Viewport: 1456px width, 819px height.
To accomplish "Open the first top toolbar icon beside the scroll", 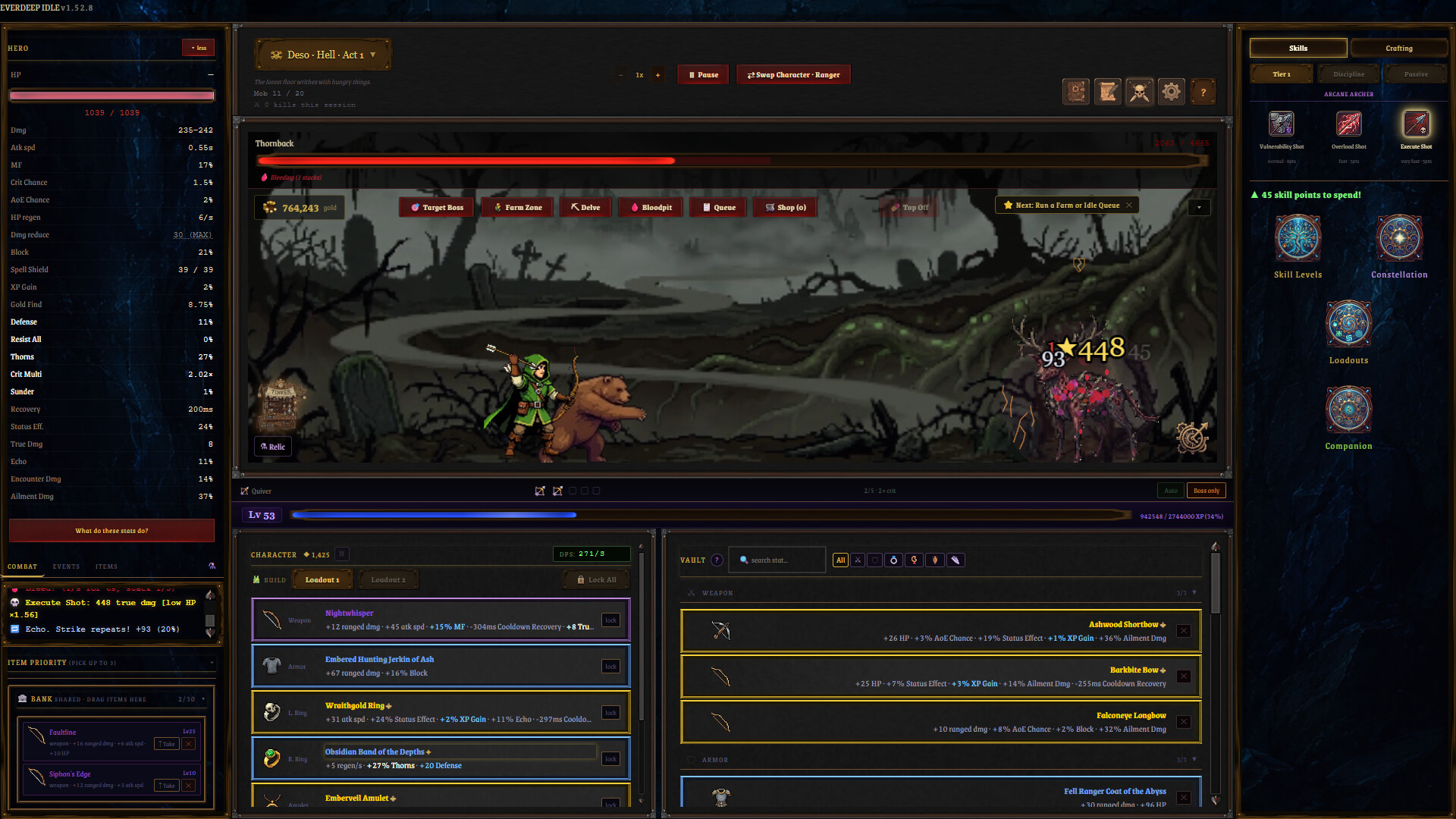I will click(1075, 92).
